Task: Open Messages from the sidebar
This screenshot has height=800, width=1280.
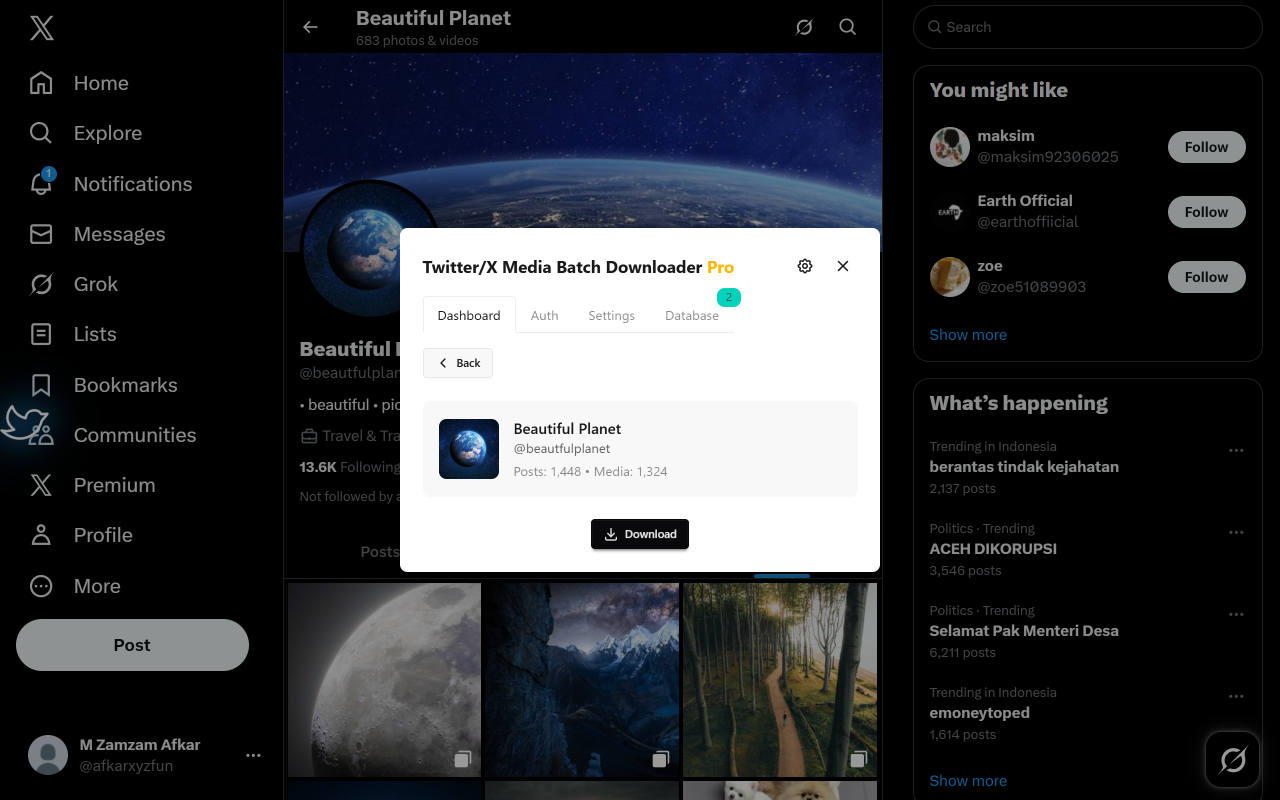Action: click(x=120, y=234)
